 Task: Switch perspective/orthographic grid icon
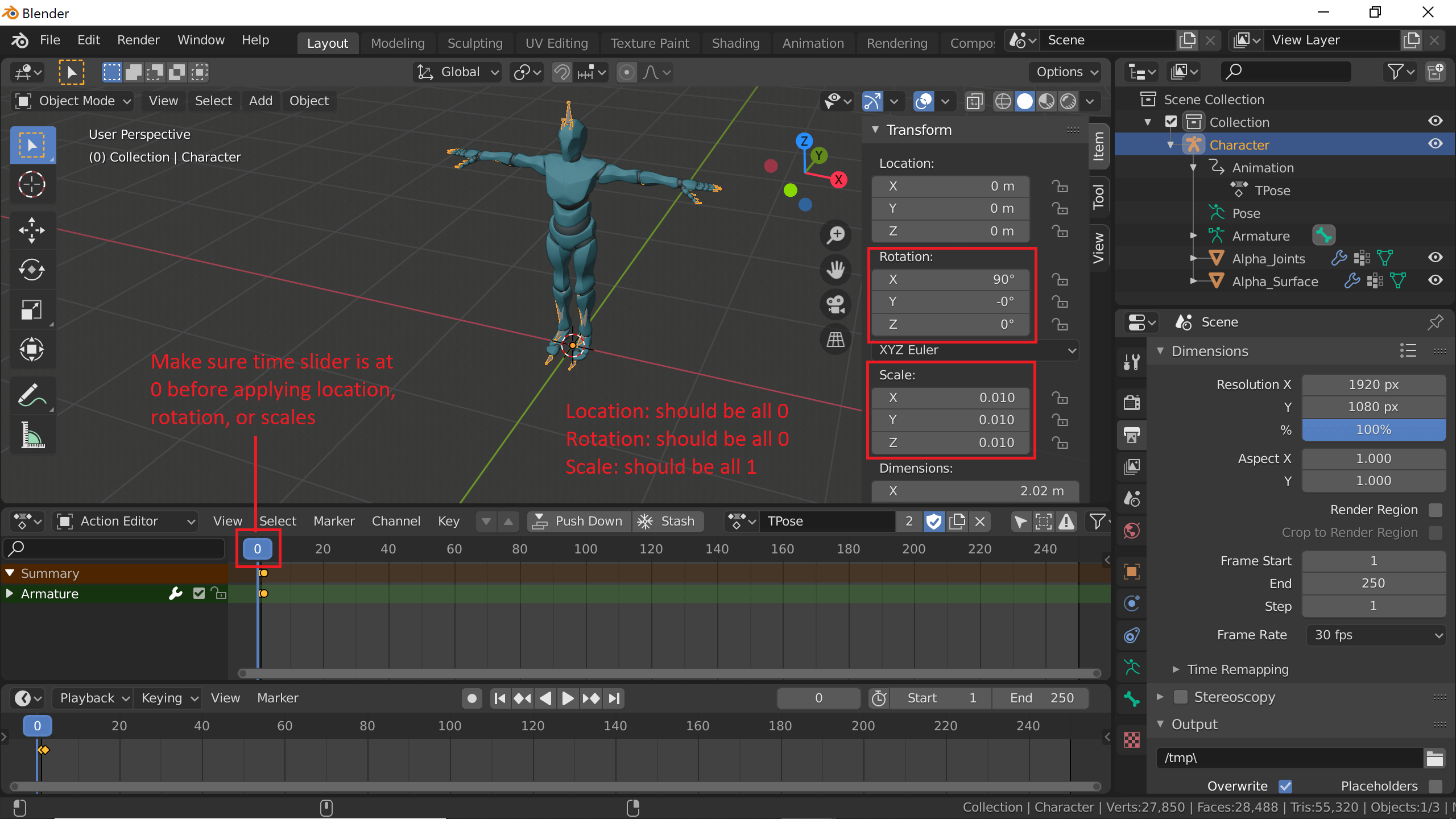[x=835, y=340]
